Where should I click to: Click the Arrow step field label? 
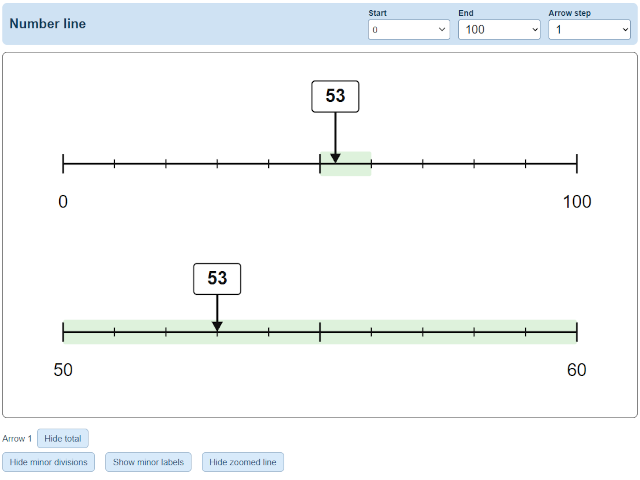tap(569, 13)
